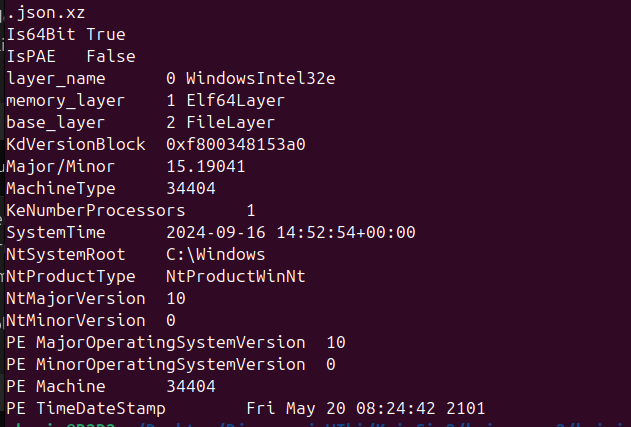The height and width of the screenshot is (427, 631).
Task: Click the PE Machine label
Action: pos(56,386)
